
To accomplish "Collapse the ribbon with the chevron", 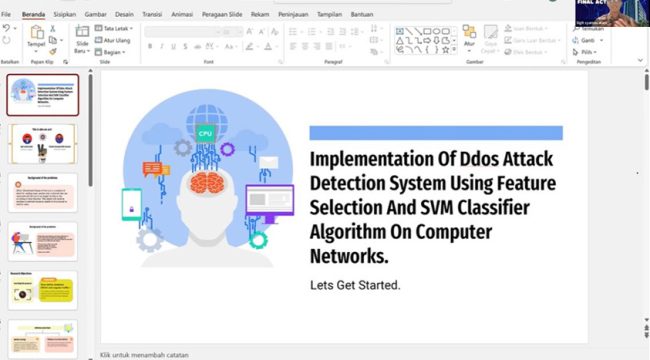I will (640, 61).
